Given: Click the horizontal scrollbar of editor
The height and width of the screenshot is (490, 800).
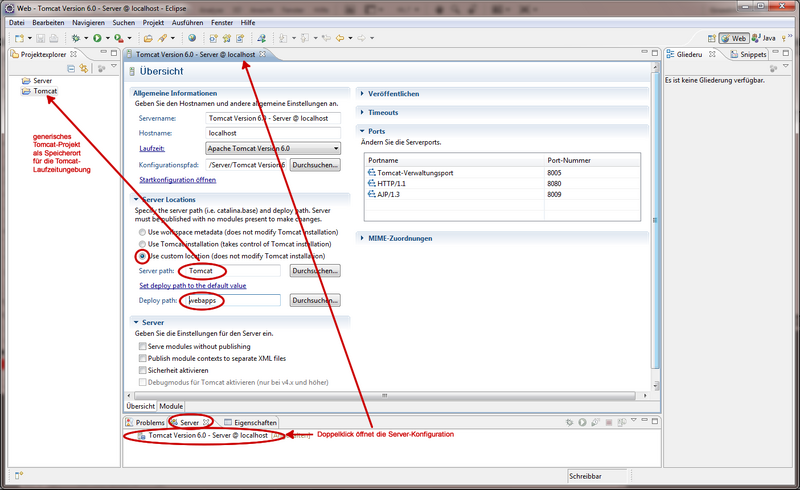Looking at the screenshot, I should [385, 396].
